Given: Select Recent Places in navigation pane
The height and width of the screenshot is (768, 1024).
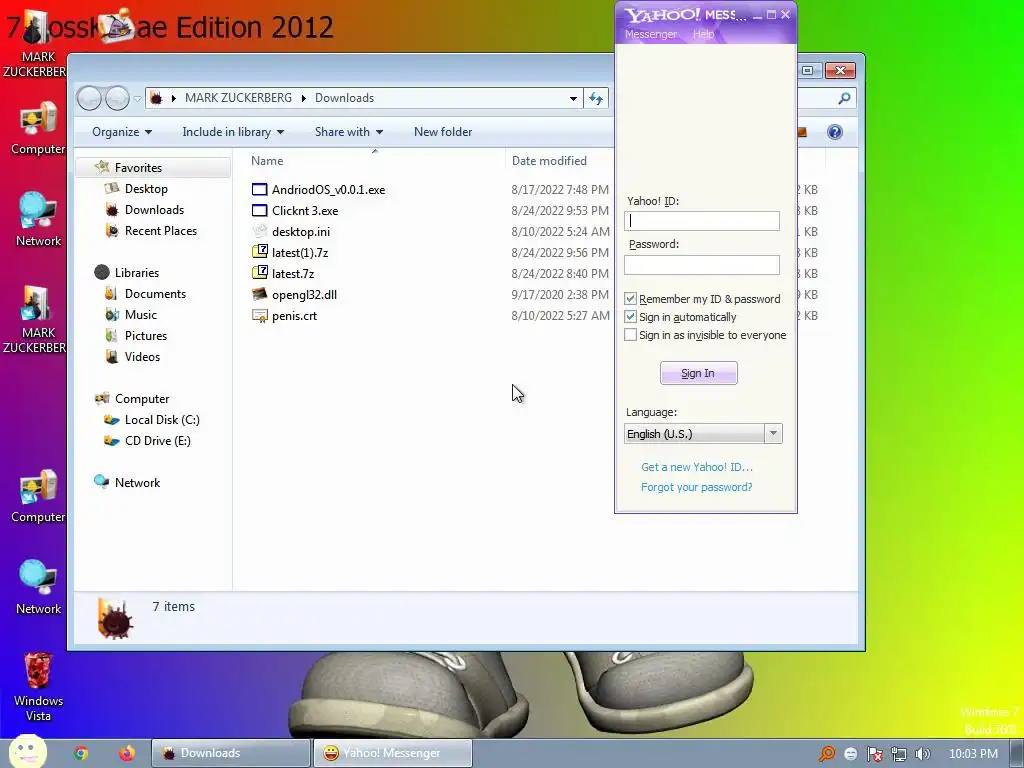Looking at the screenshot, I should [161, 231].
